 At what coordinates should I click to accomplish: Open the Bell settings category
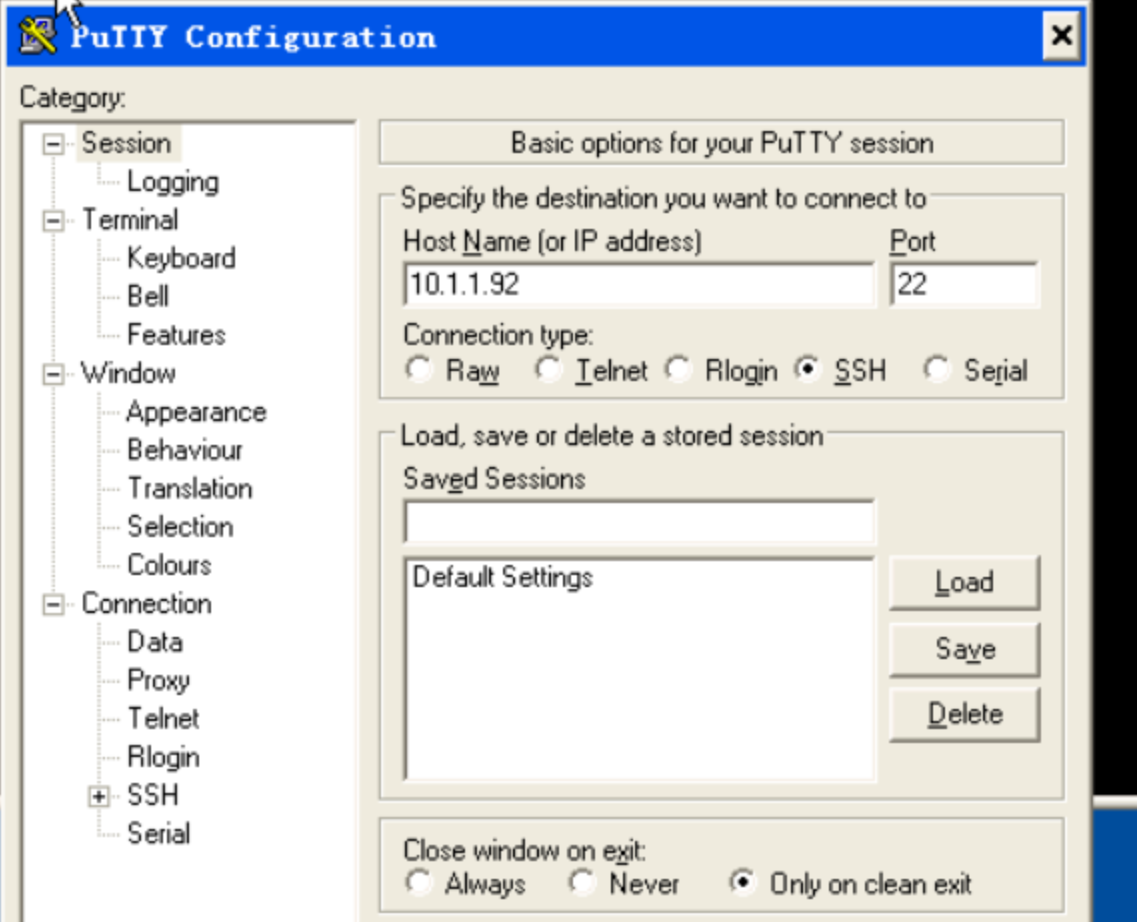[148, 296]
